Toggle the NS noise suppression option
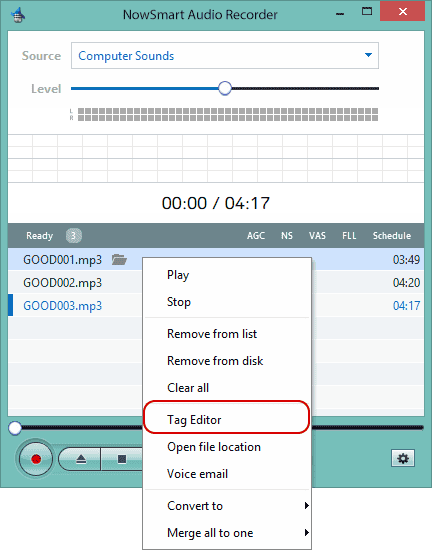The image size is (432, 550). coord(286,236)
